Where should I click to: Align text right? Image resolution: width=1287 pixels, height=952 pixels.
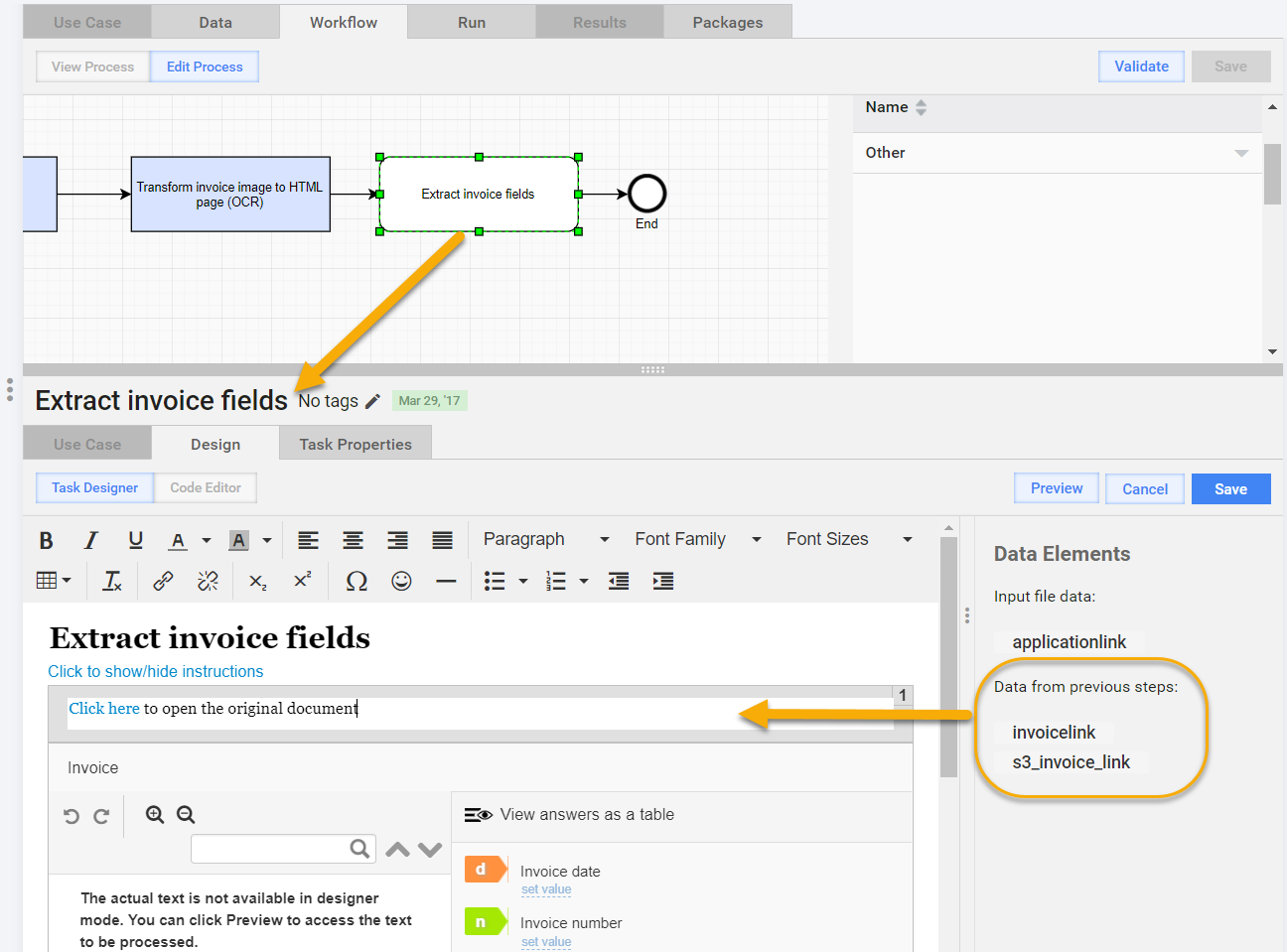click(397, 540)
